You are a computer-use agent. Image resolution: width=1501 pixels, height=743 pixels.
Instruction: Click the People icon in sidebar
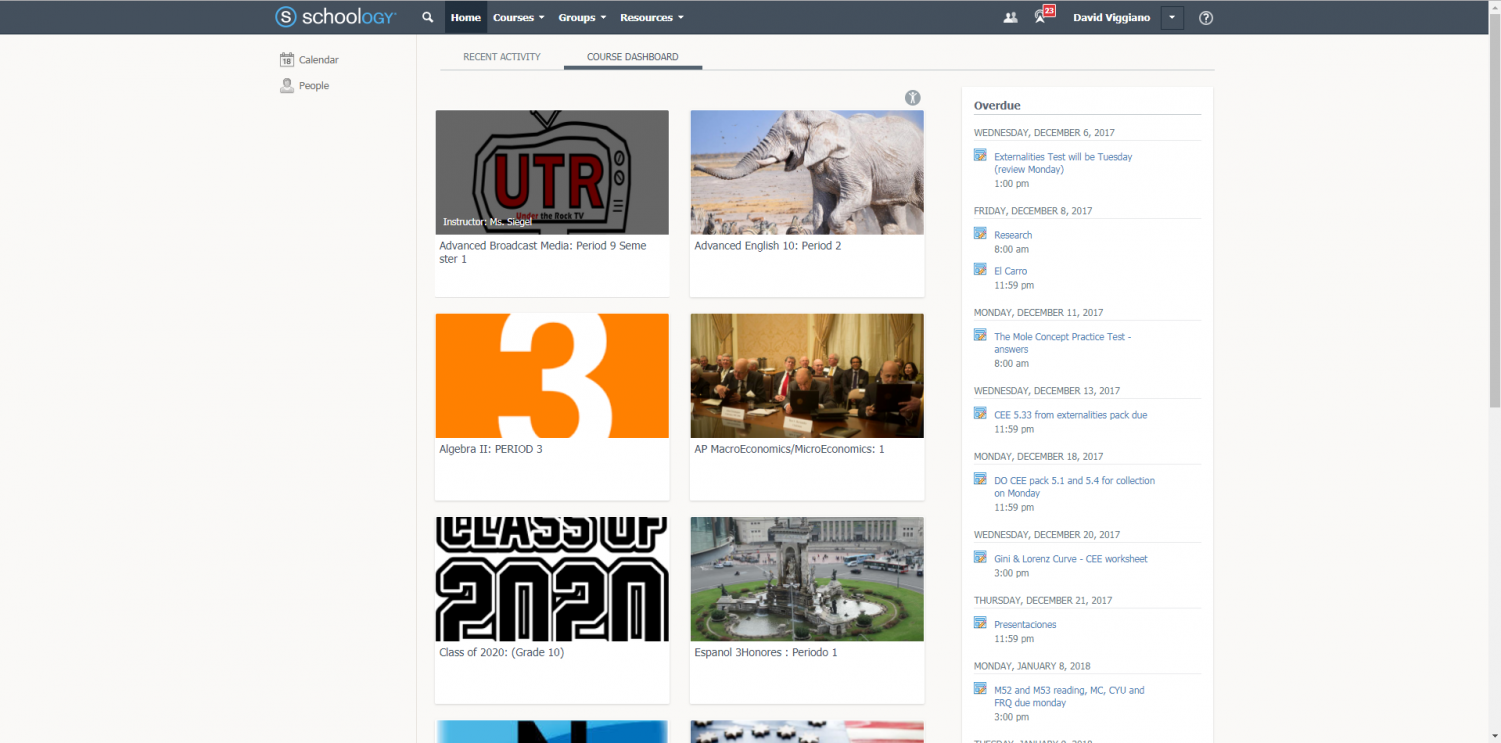(287, 86)
